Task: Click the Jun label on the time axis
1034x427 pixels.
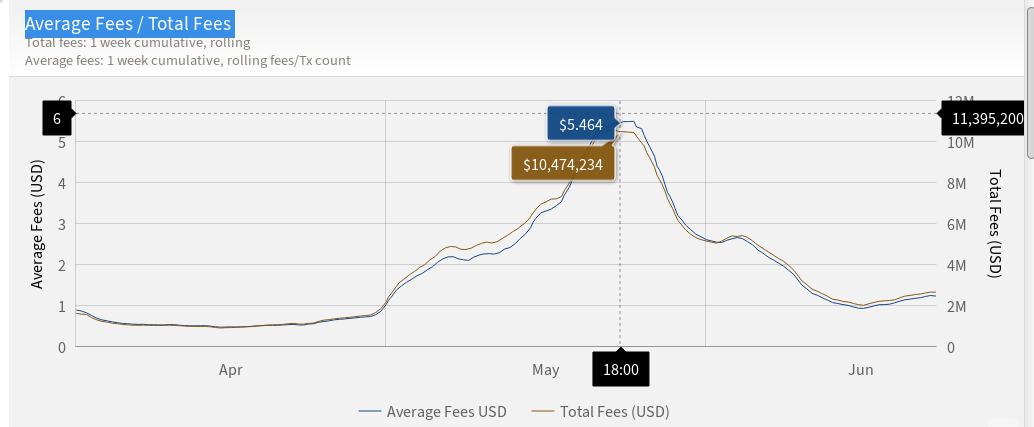Action: click(861, 370)
